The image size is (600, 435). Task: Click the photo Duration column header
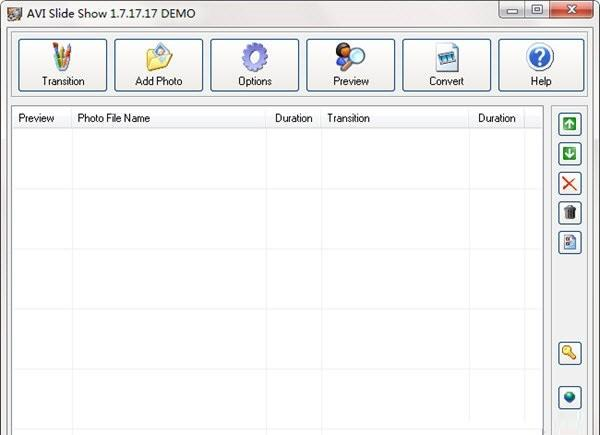click(293, 118)
